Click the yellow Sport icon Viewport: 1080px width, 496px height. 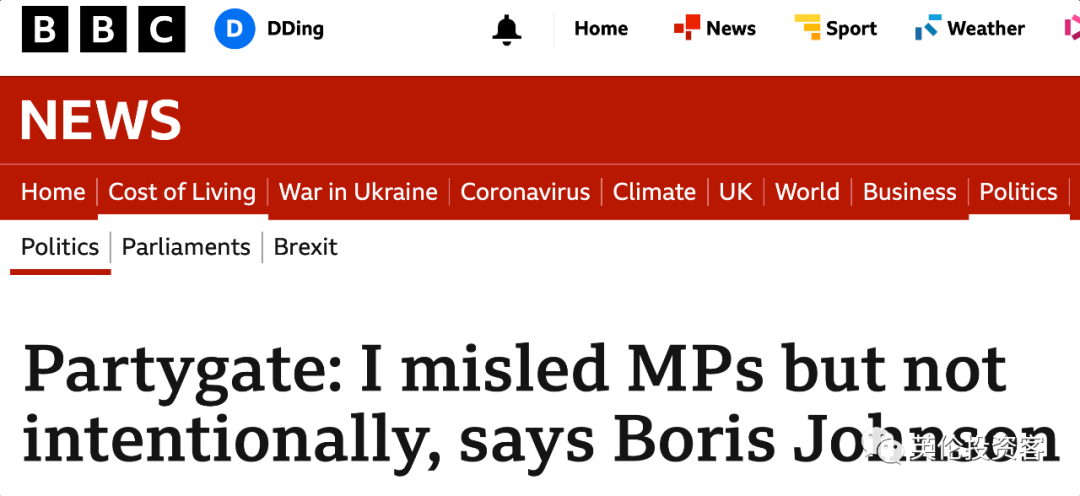pyautogui.click(x=807, y=28)
